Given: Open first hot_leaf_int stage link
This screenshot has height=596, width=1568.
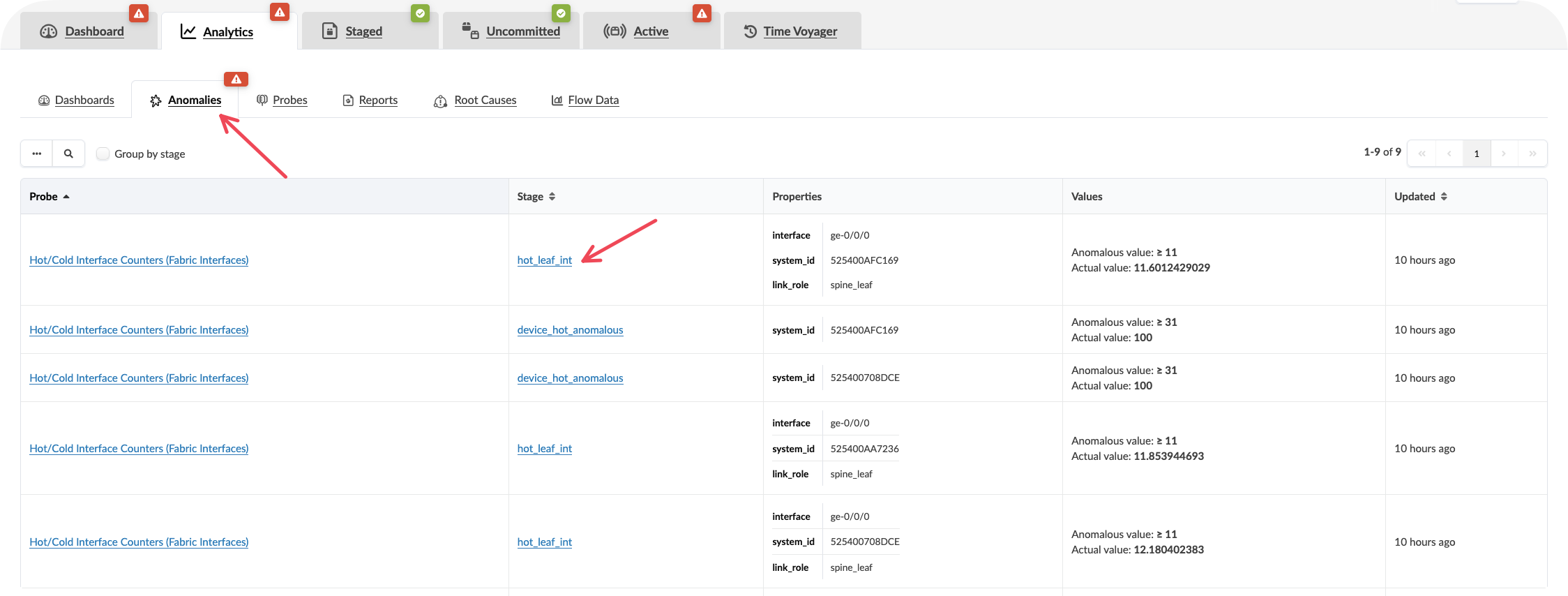Looking at the screenshot, I should [x=544, y=260].
